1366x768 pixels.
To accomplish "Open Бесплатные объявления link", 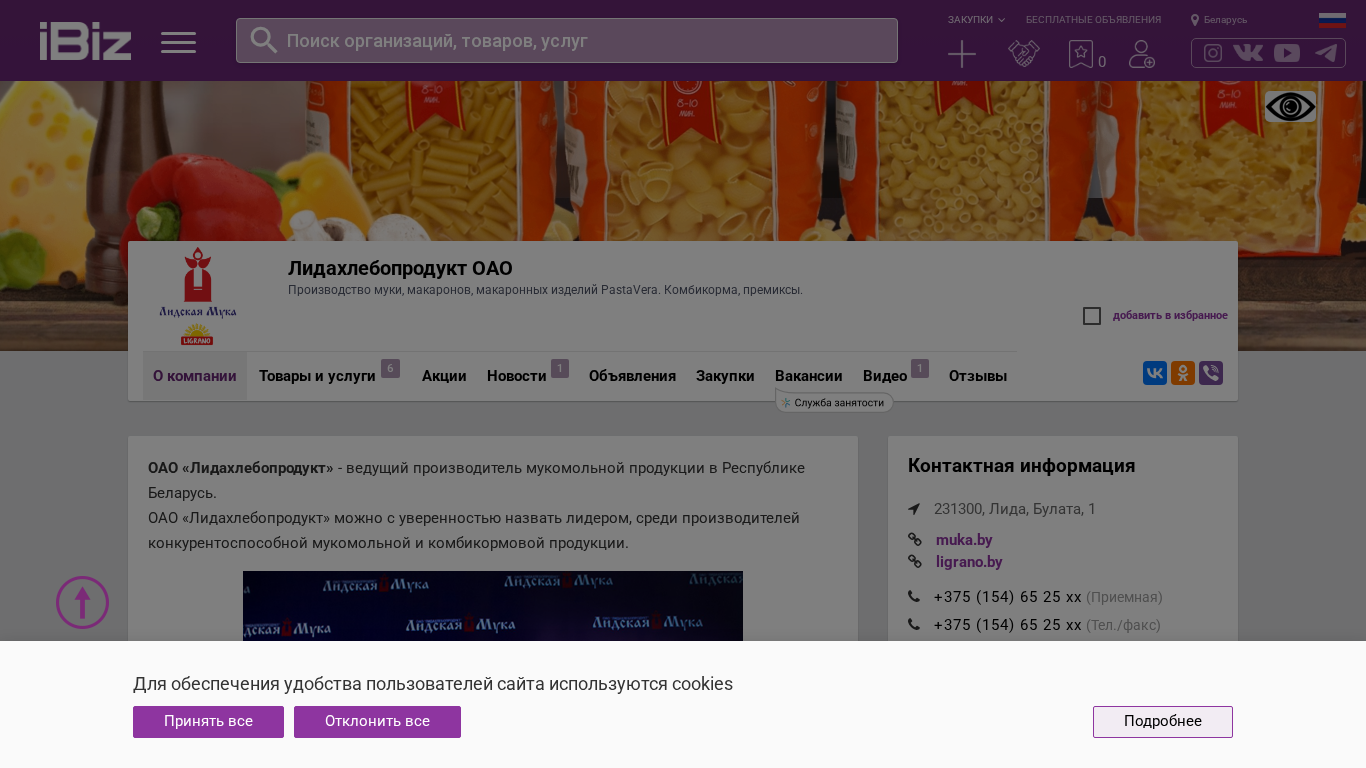I will coord(1093,20).
